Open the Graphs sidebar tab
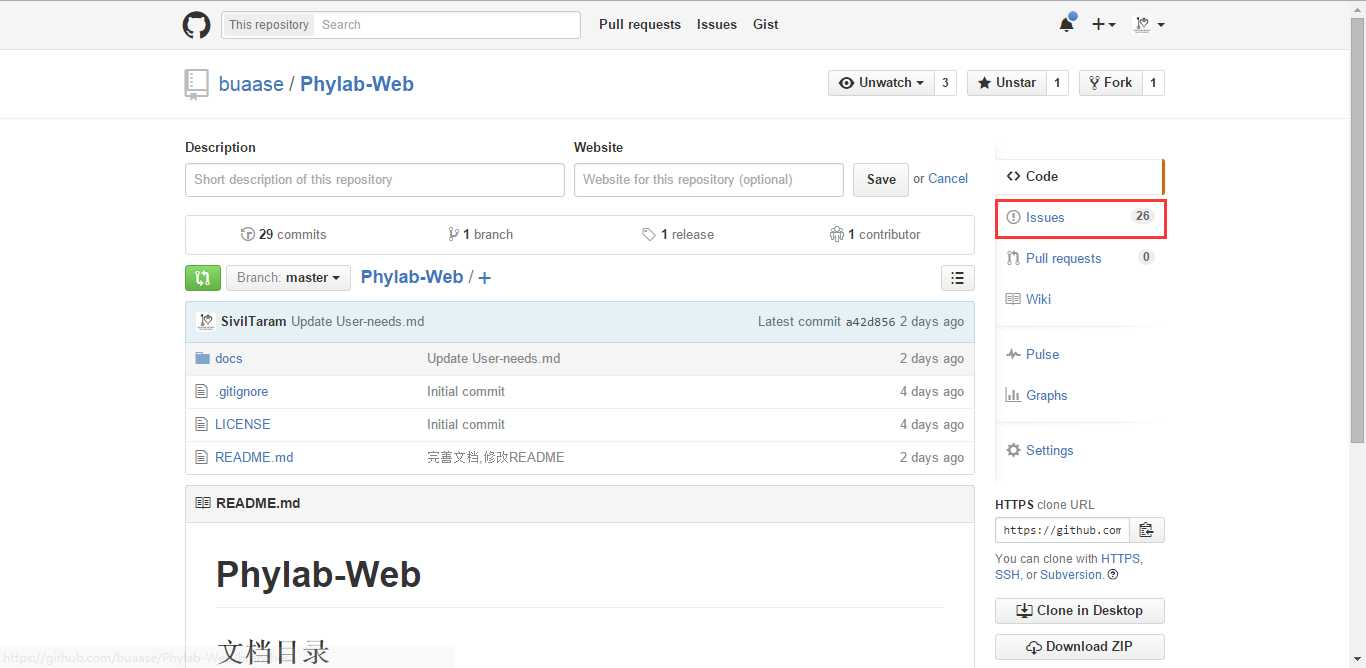1366x668 pixels. [1080, 395]
